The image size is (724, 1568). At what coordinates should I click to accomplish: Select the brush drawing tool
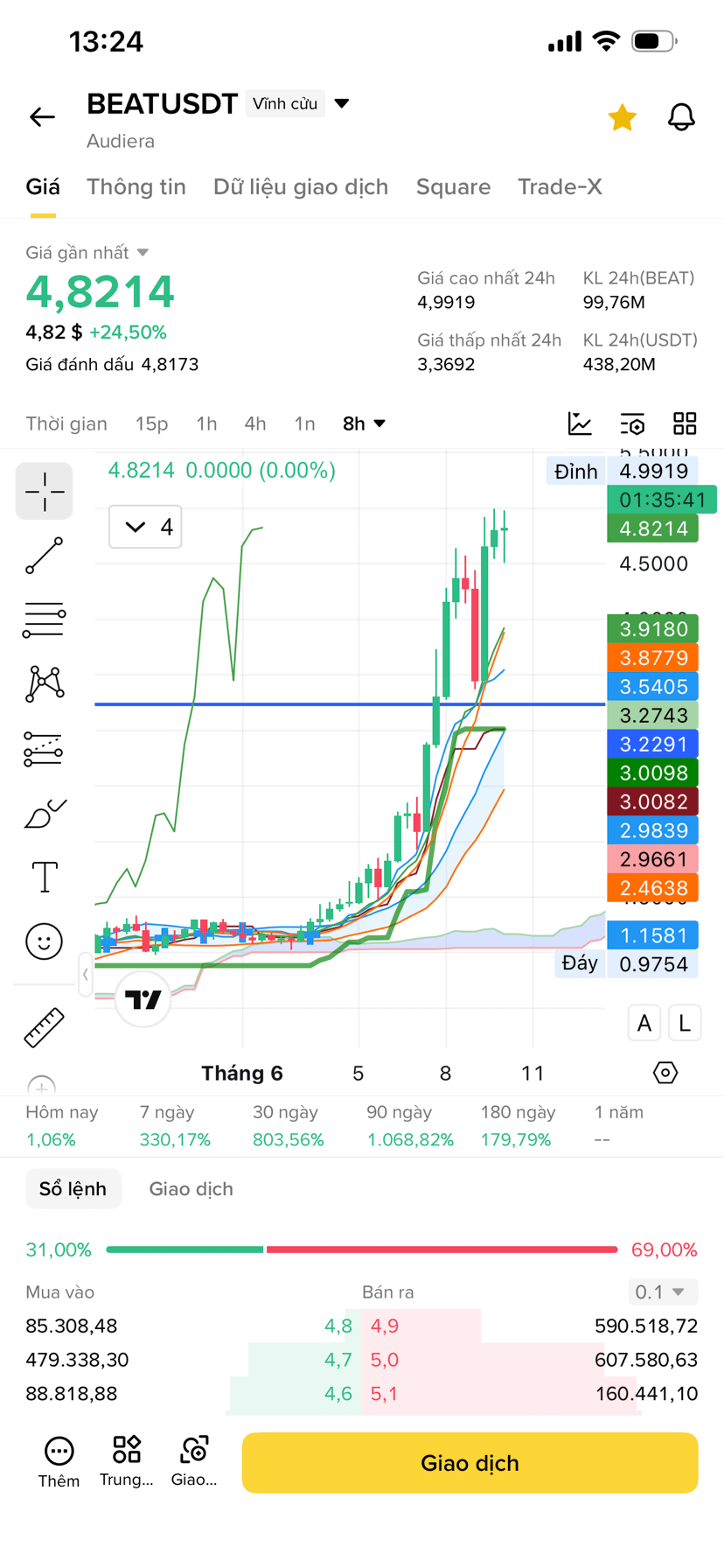coord(45,813)
